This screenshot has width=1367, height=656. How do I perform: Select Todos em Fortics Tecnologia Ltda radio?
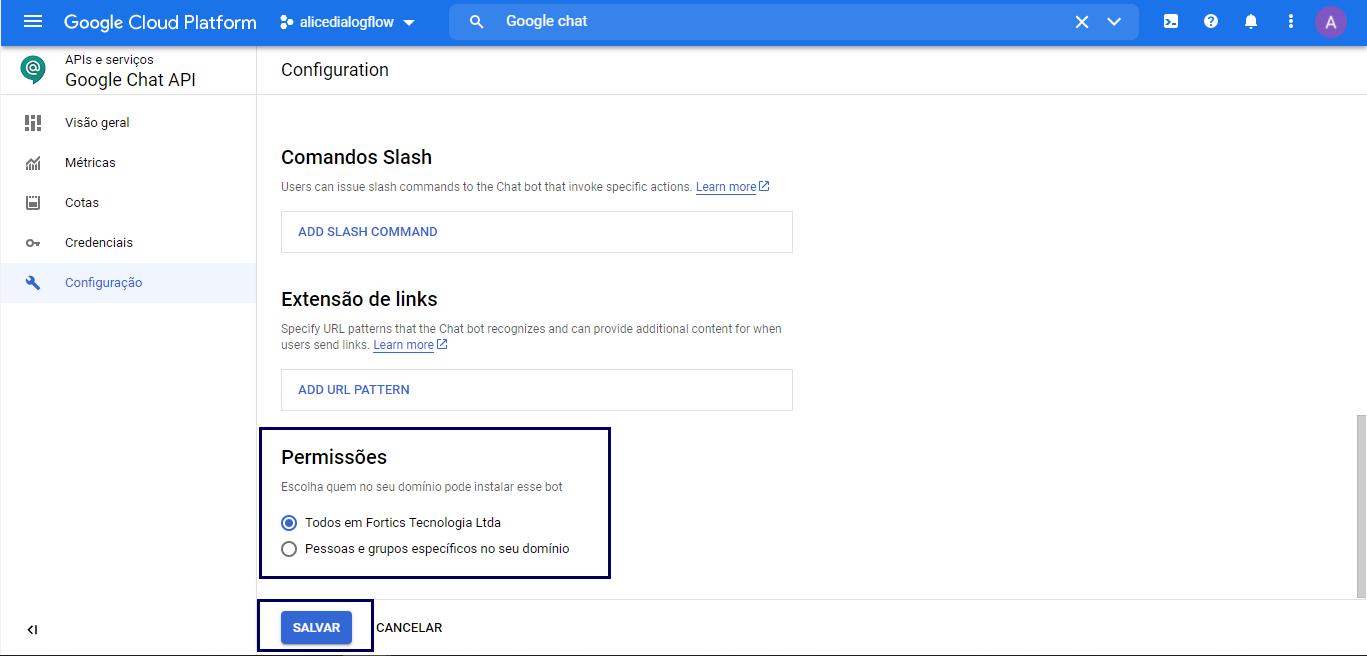(289, 523)
